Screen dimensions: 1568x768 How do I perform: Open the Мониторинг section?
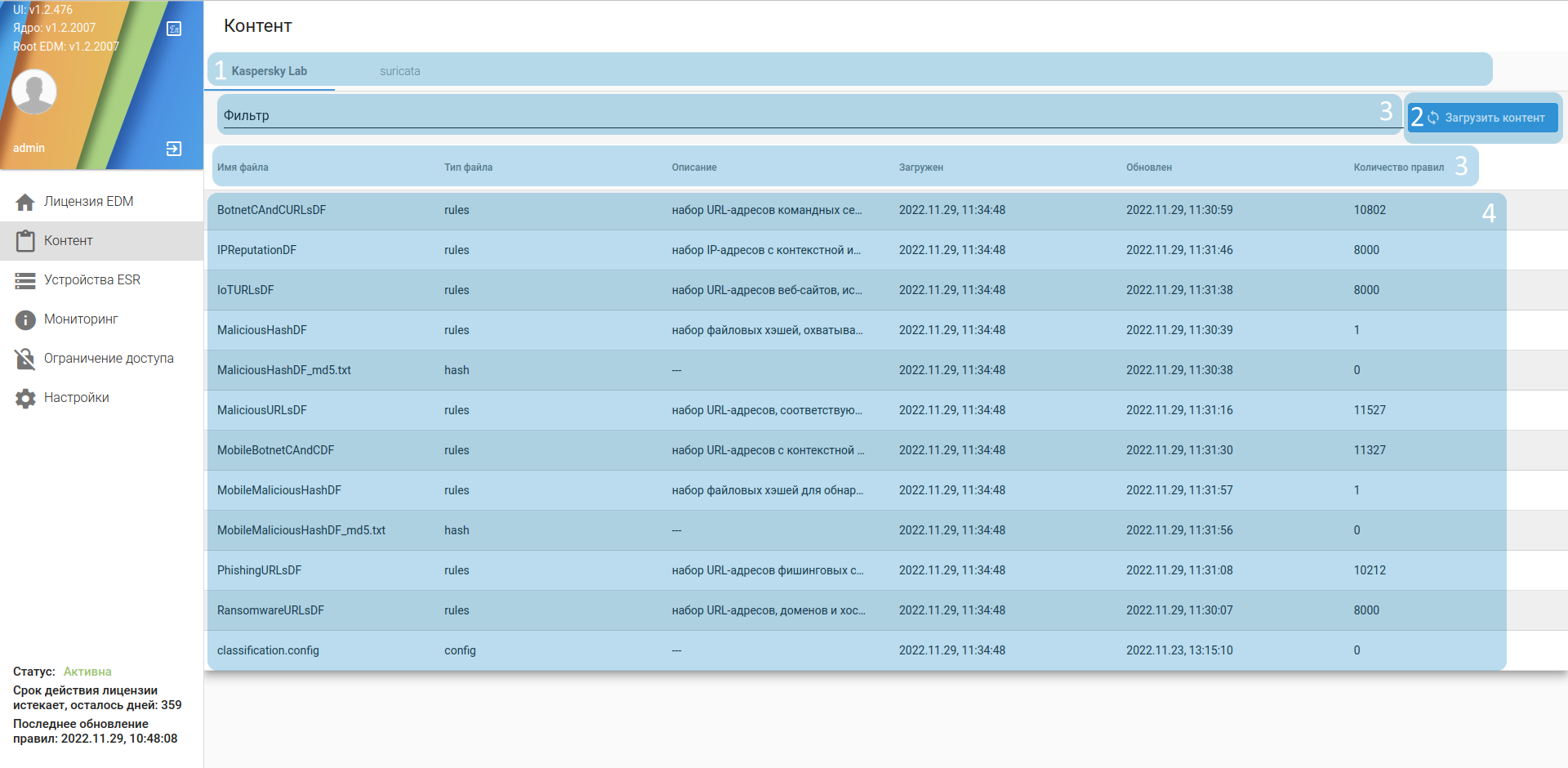pos(102,319)
